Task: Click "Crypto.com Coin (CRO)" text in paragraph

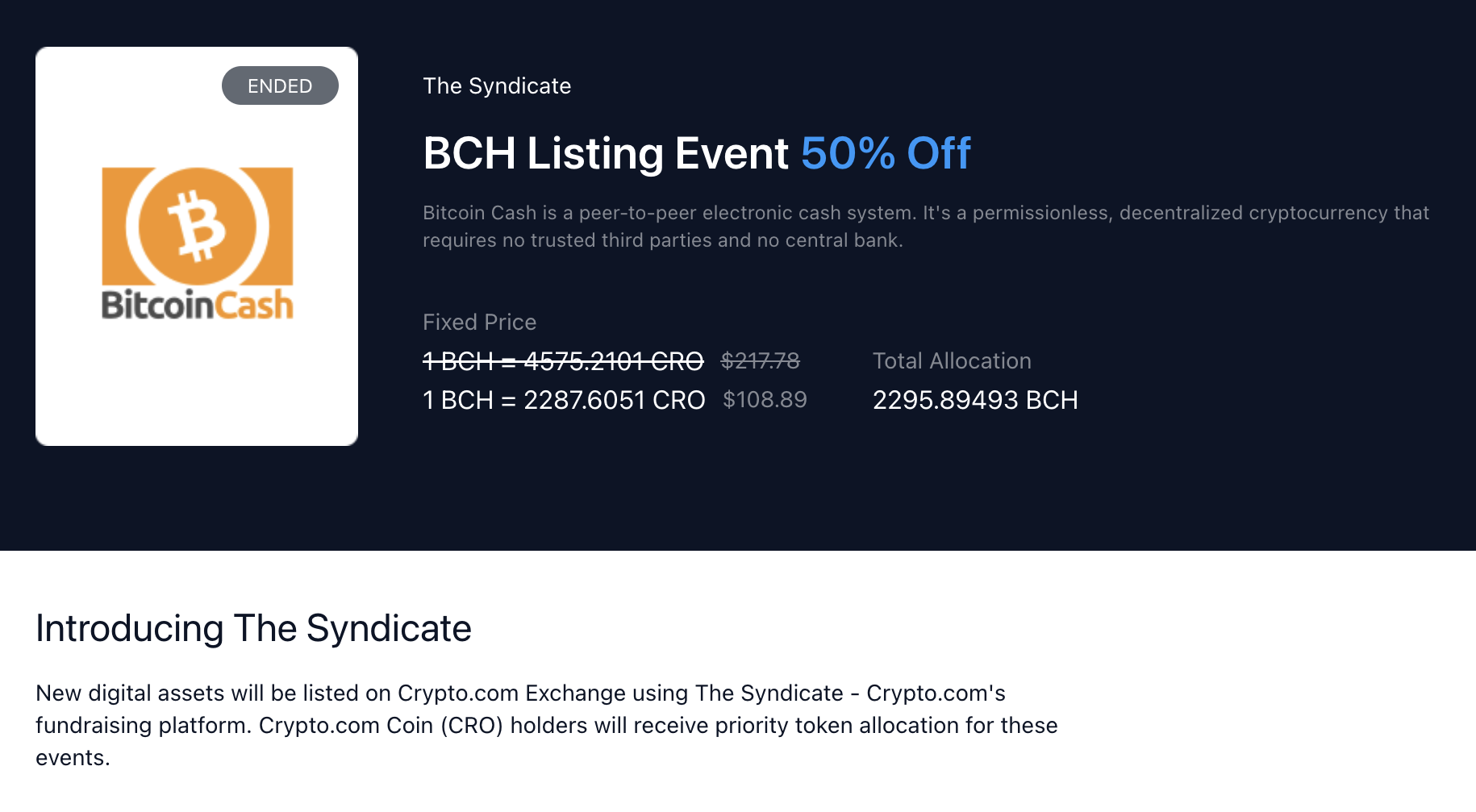Action: (x=381, y=726)
